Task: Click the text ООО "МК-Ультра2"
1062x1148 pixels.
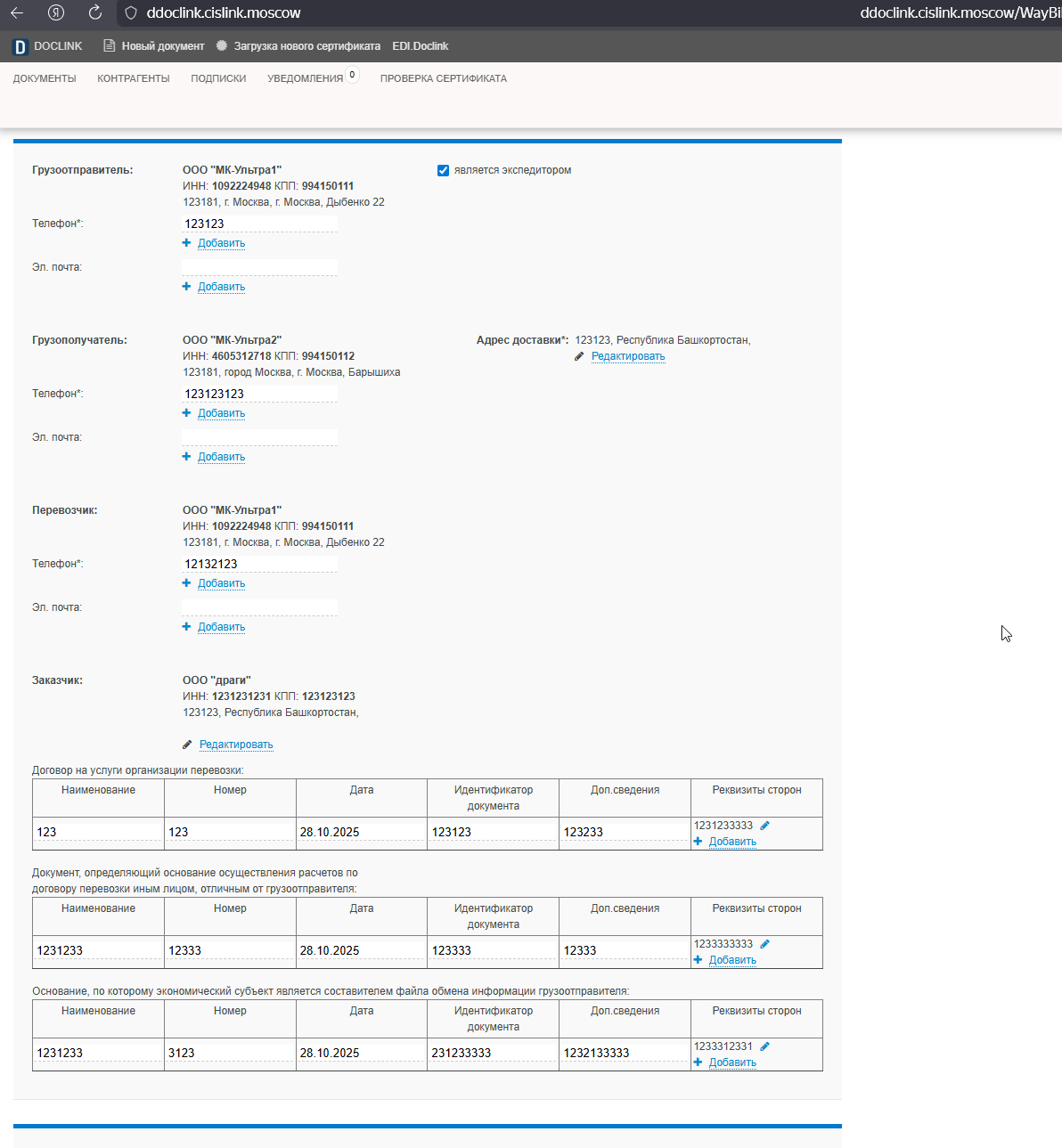Action: pyautogui.click(x=232, y=340)
